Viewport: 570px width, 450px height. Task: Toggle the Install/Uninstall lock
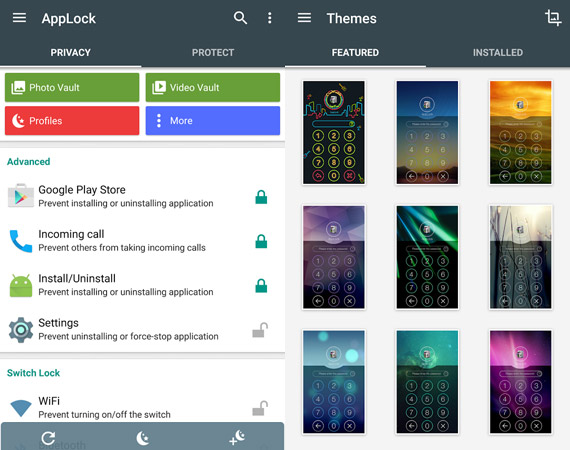261,286
